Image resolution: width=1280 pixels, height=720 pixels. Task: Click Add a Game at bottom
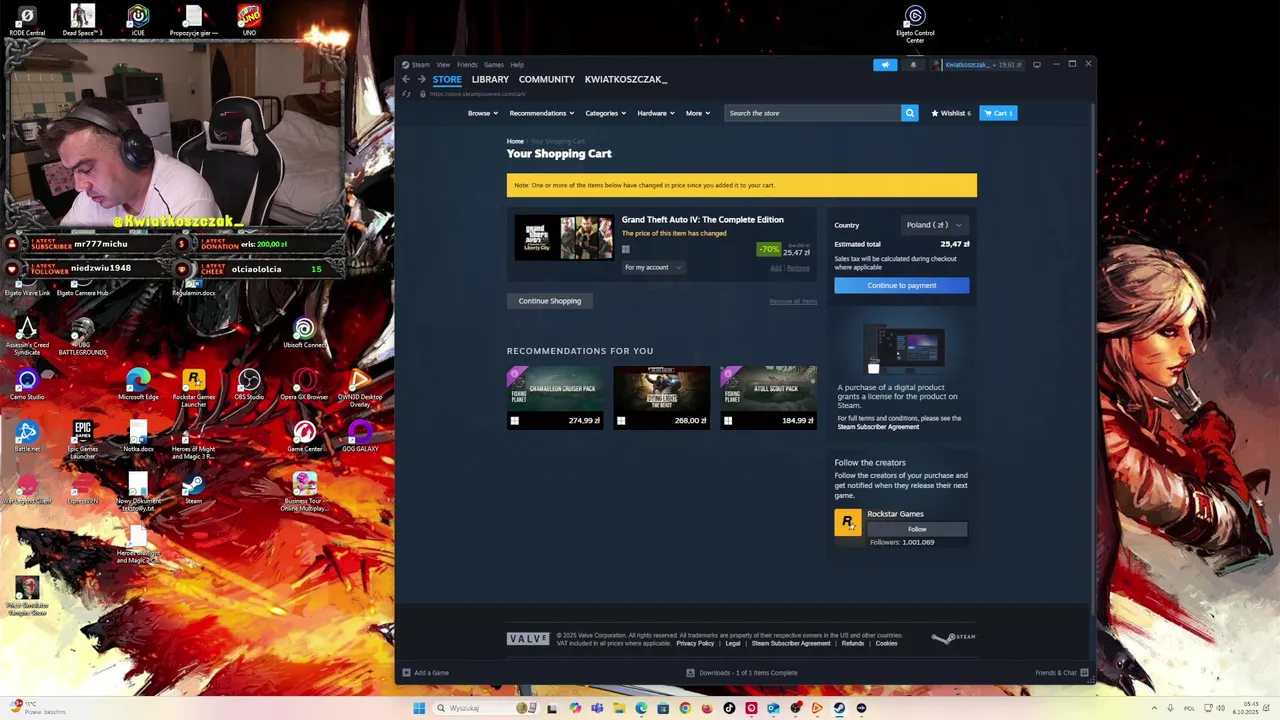click(x=425, y=673)
